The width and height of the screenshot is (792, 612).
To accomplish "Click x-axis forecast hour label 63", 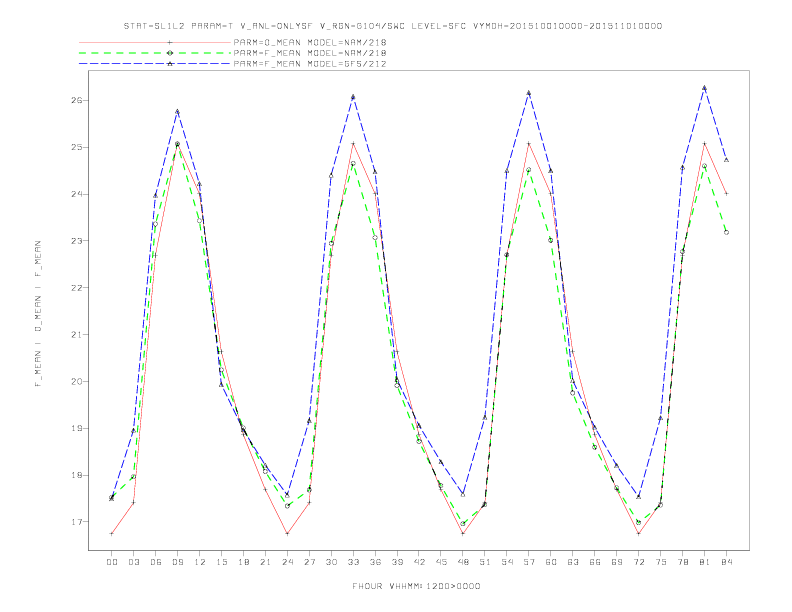I will 573,562.
